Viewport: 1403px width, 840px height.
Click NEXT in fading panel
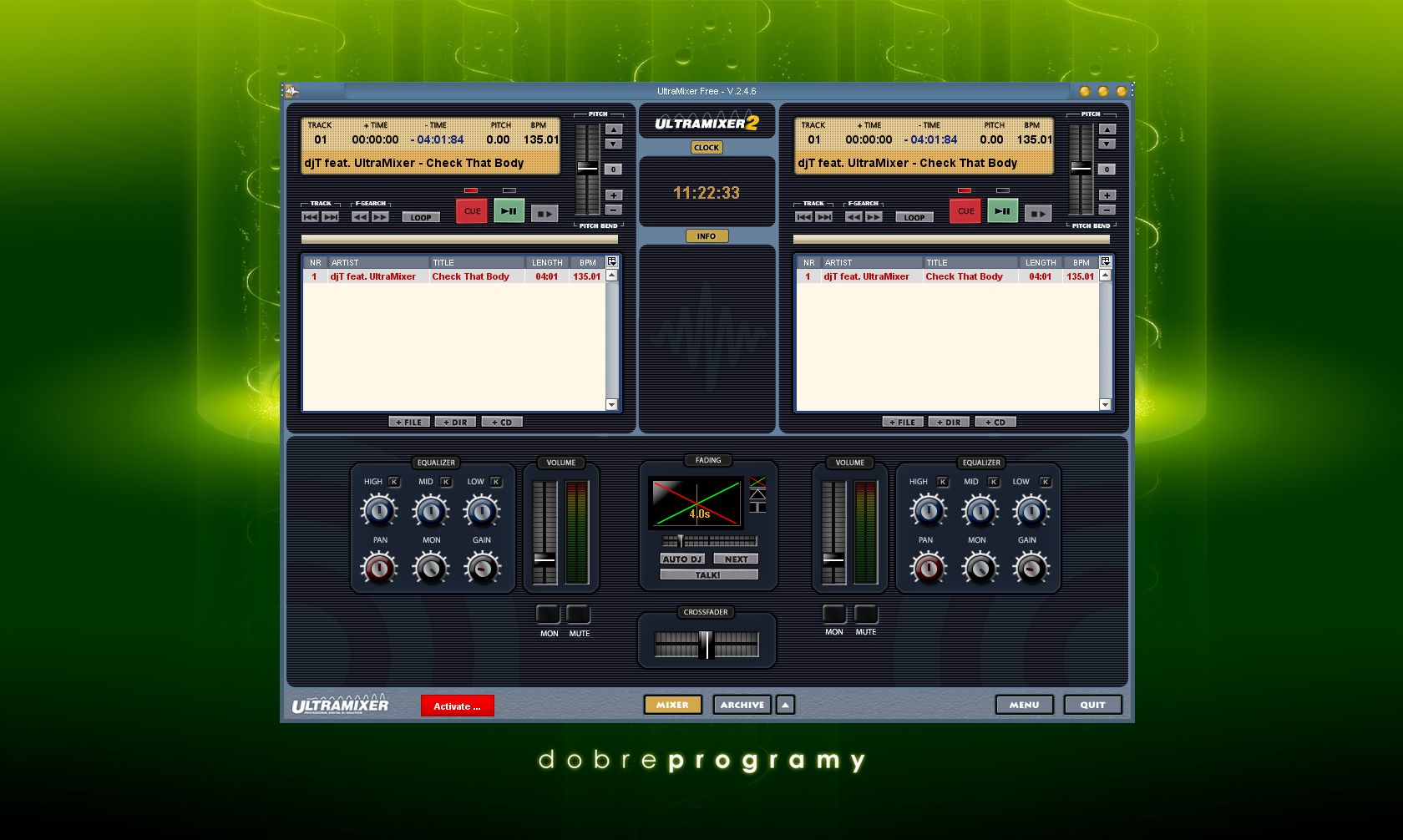coord(736,559)
